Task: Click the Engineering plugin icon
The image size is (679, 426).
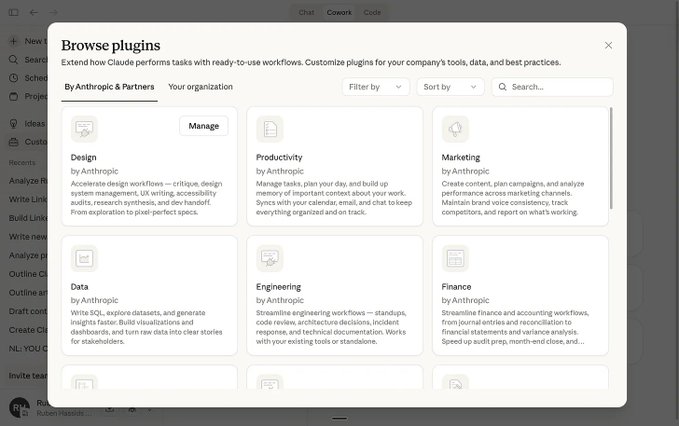Action: pyautogui.click(x=270, y=258)
